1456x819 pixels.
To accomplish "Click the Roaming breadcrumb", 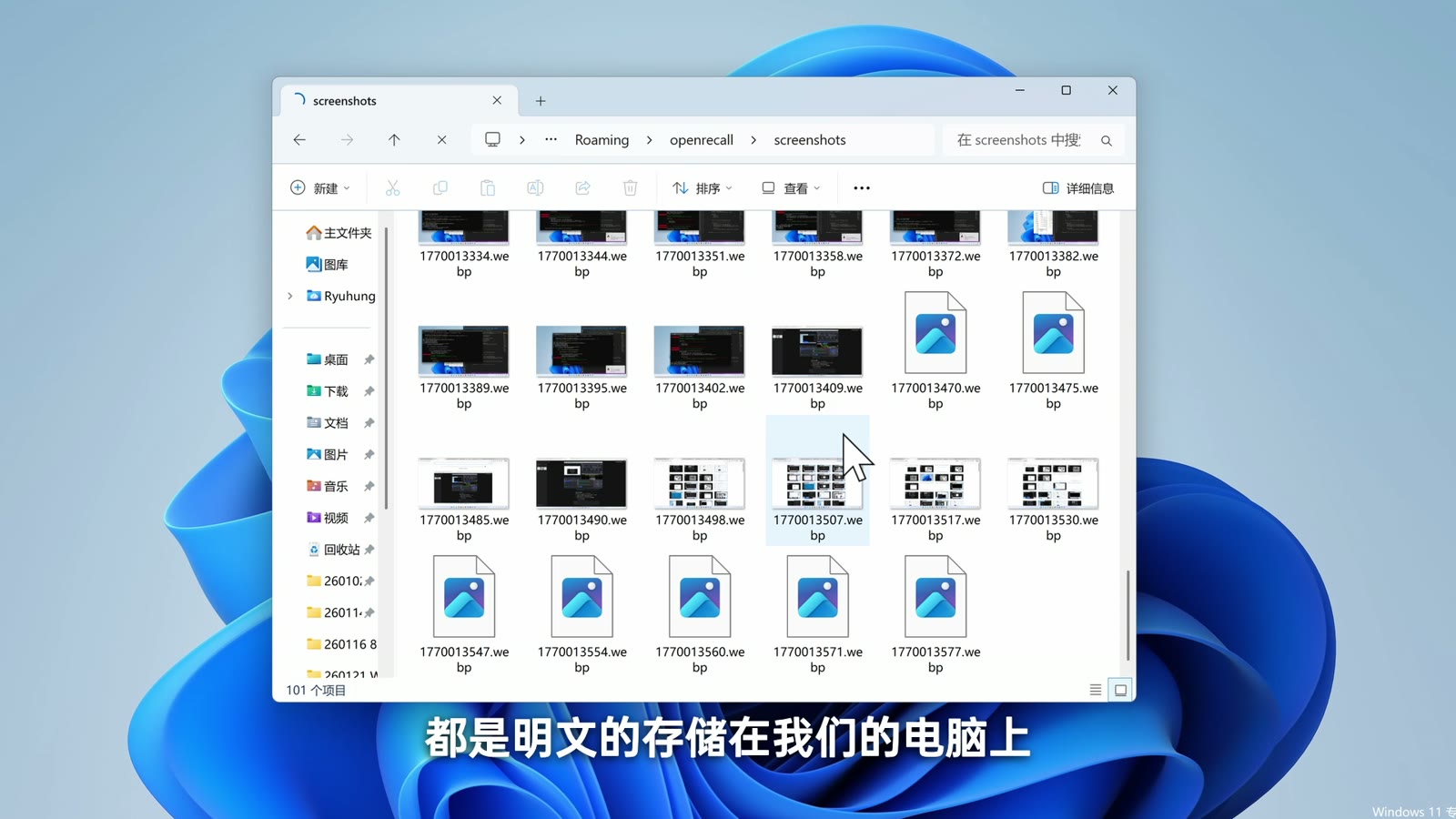I will [602, 140].
